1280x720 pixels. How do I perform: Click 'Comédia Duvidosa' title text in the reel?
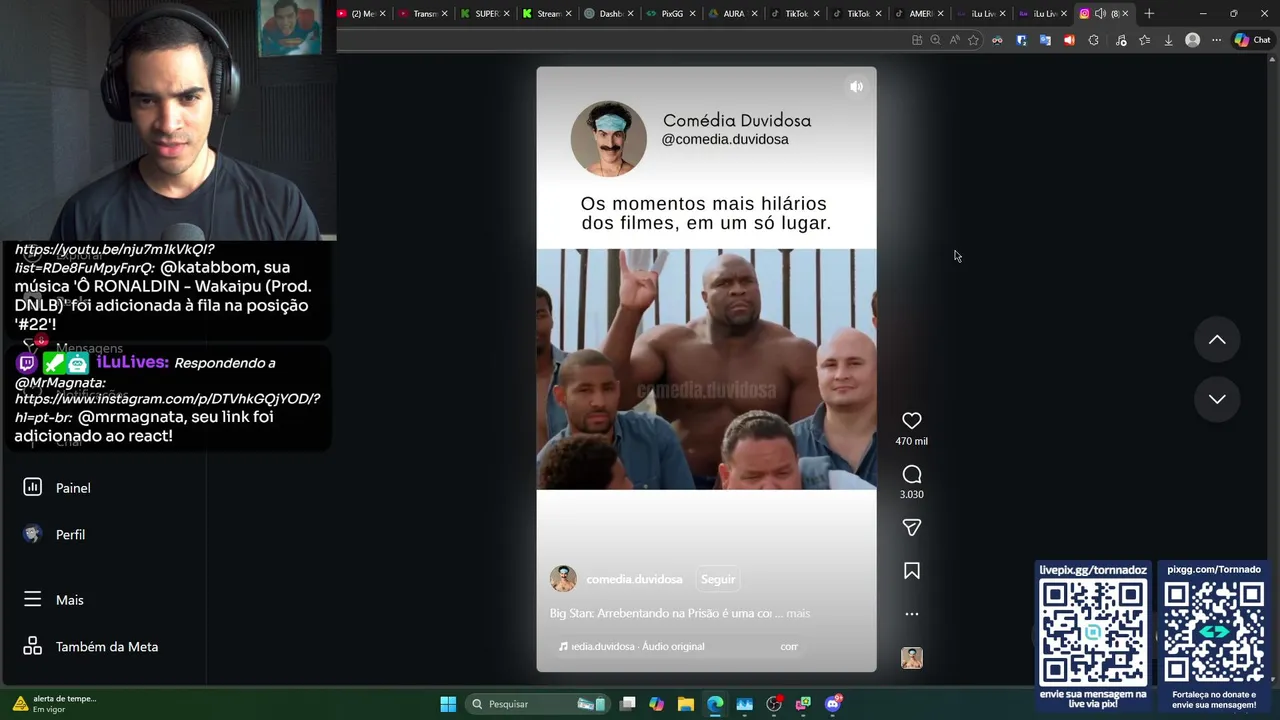point(737,120)
